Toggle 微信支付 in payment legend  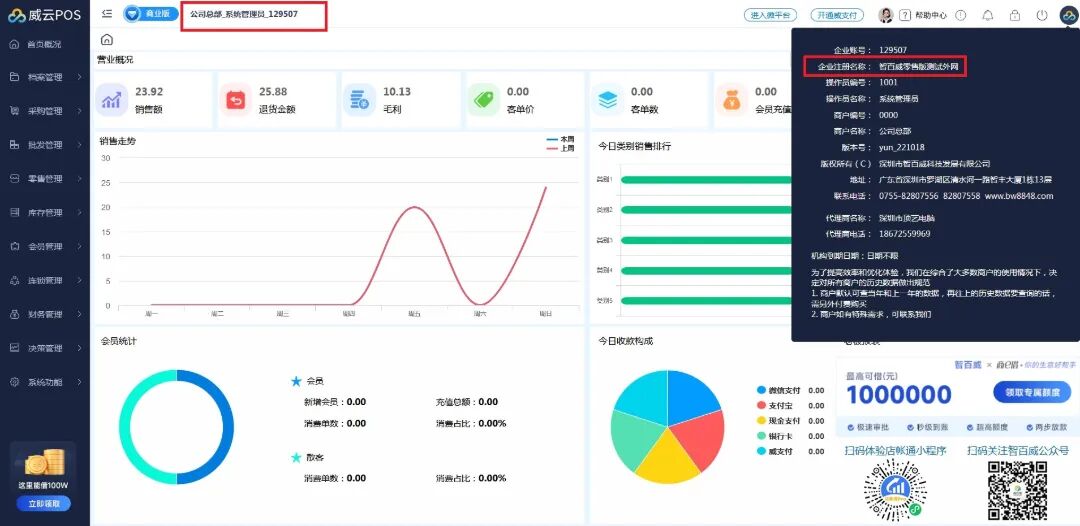pos(778,390)
